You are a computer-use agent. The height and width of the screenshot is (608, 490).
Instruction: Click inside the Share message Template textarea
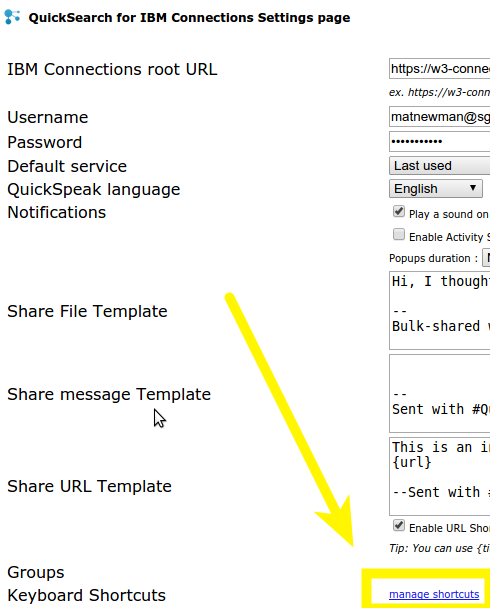440,393
